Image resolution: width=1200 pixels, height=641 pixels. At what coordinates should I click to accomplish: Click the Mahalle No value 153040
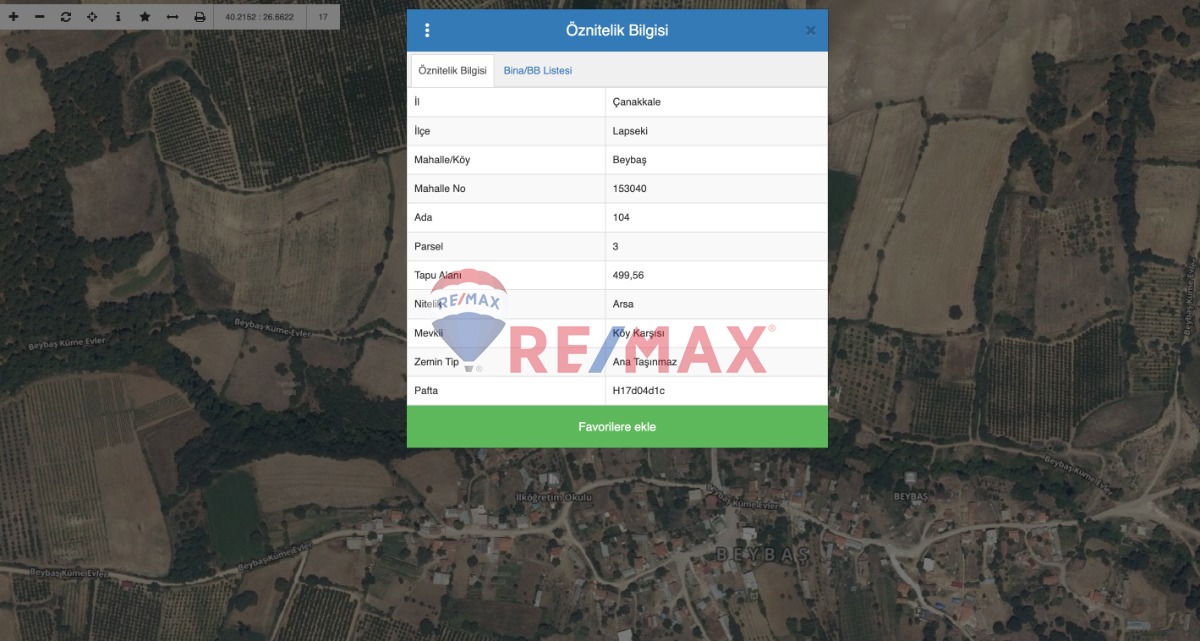pyautogui.click(x=629, y=189)
